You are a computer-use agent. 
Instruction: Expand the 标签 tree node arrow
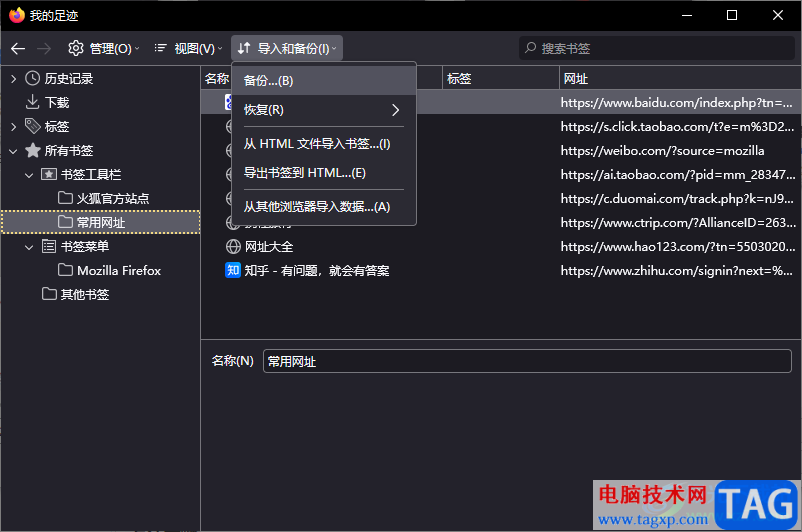[x=14, y=127]
